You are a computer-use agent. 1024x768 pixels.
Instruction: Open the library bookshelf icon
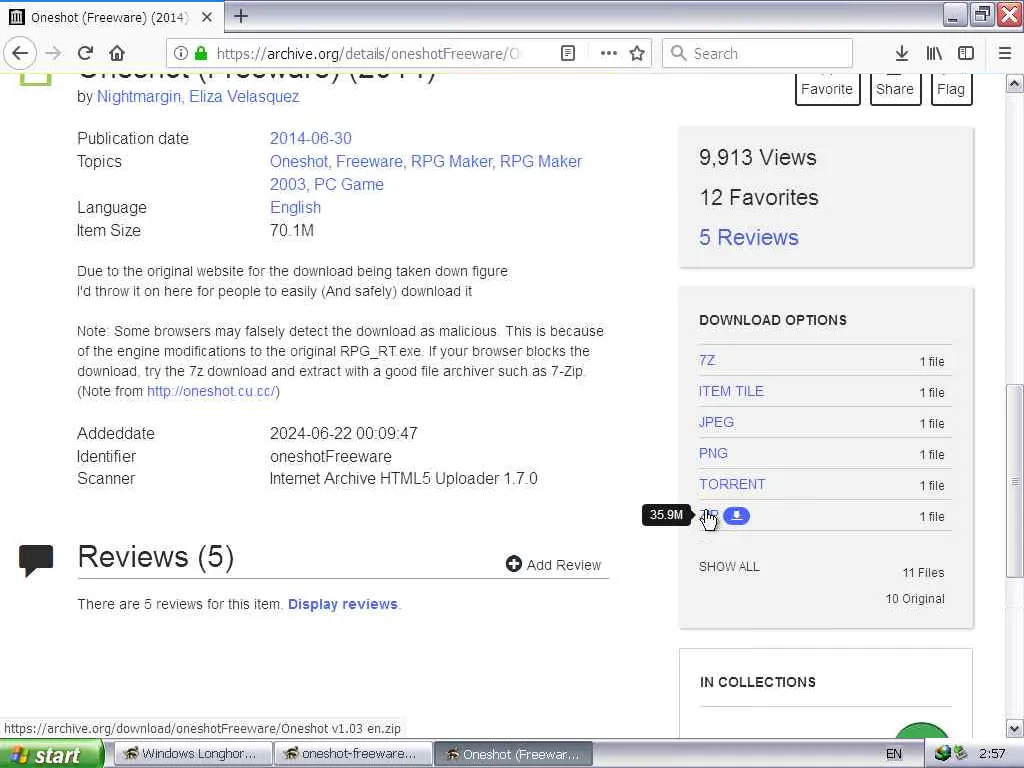[x=935, y=53]
